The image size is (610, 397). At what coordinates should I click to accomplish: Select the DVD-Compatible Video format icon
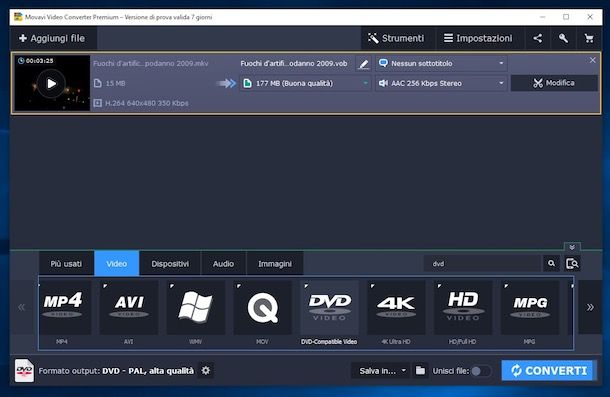[x=330, y=307]
